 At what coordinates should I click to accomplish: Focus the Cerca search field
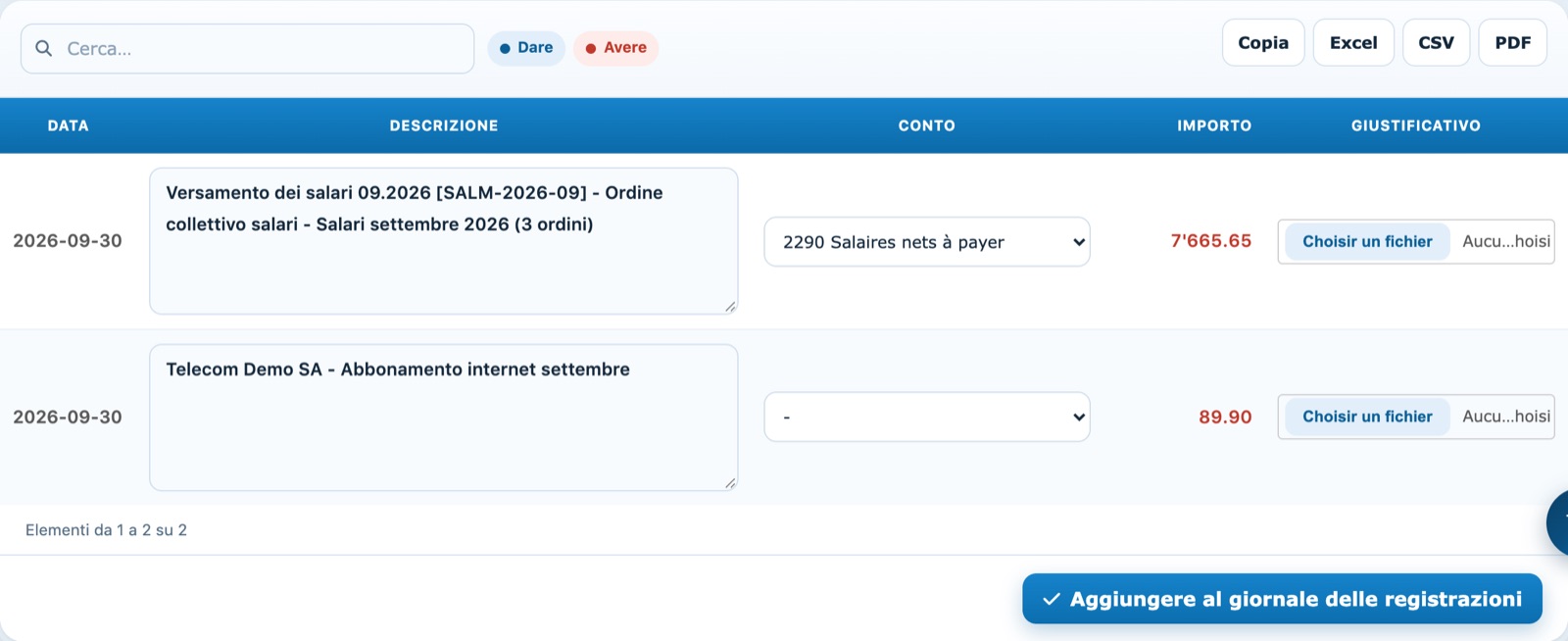point(247,49)
